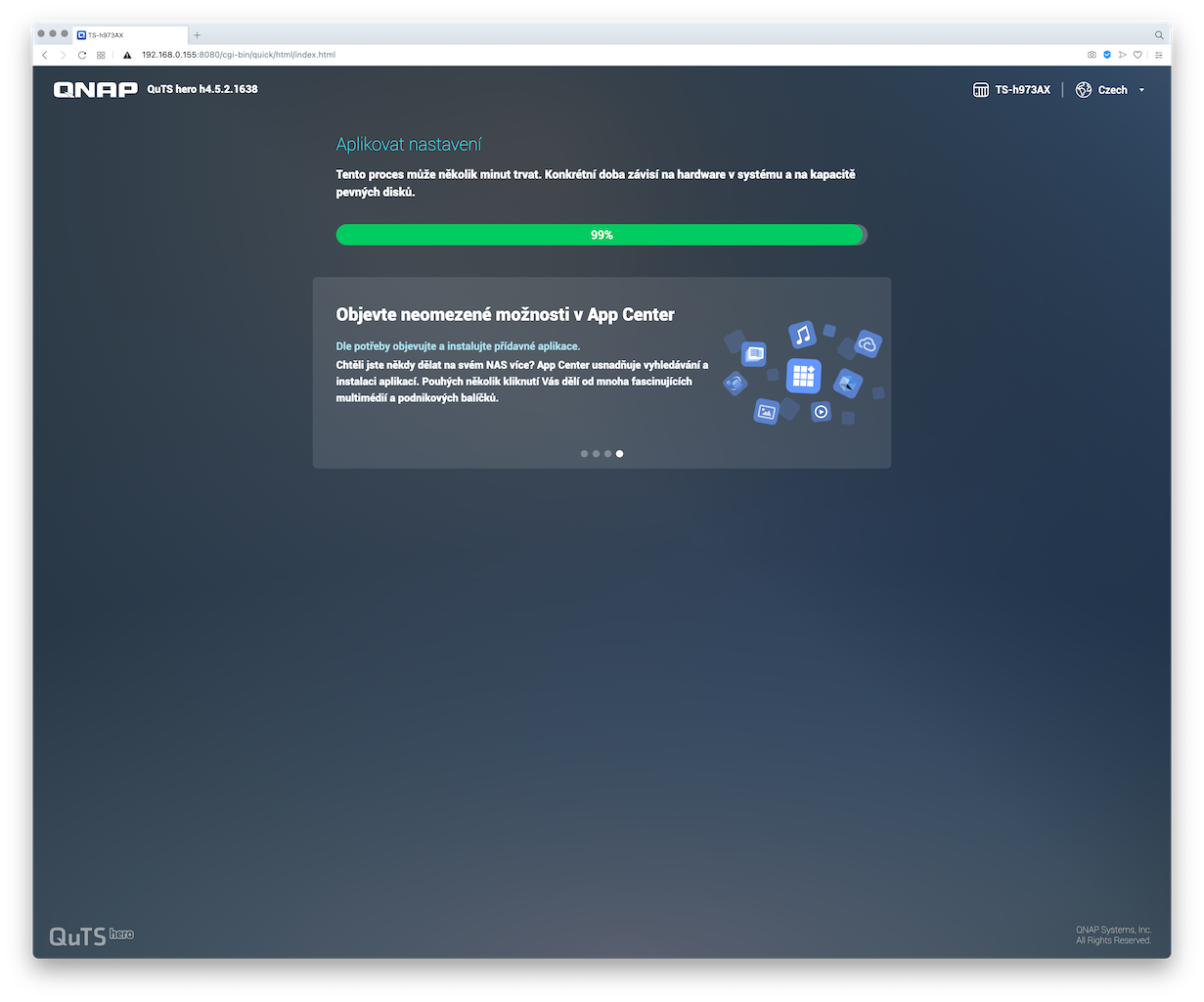
Task: Open the Czech language dropdown
Action: [1112, 90]
